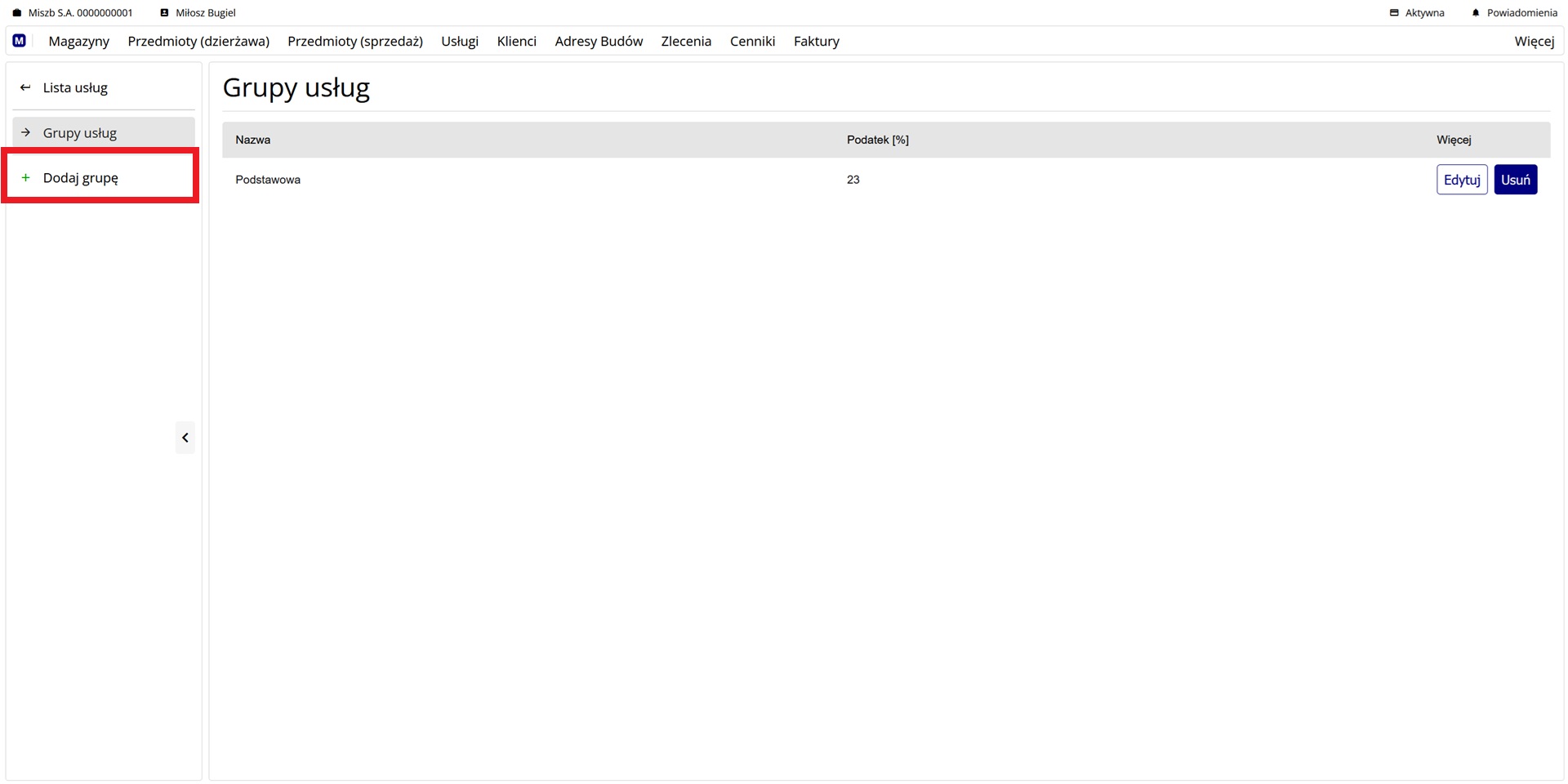Open Przedmioty (sprzedaż) section
The width and height of the screenshot is (1568, 784).
point(355,41)
